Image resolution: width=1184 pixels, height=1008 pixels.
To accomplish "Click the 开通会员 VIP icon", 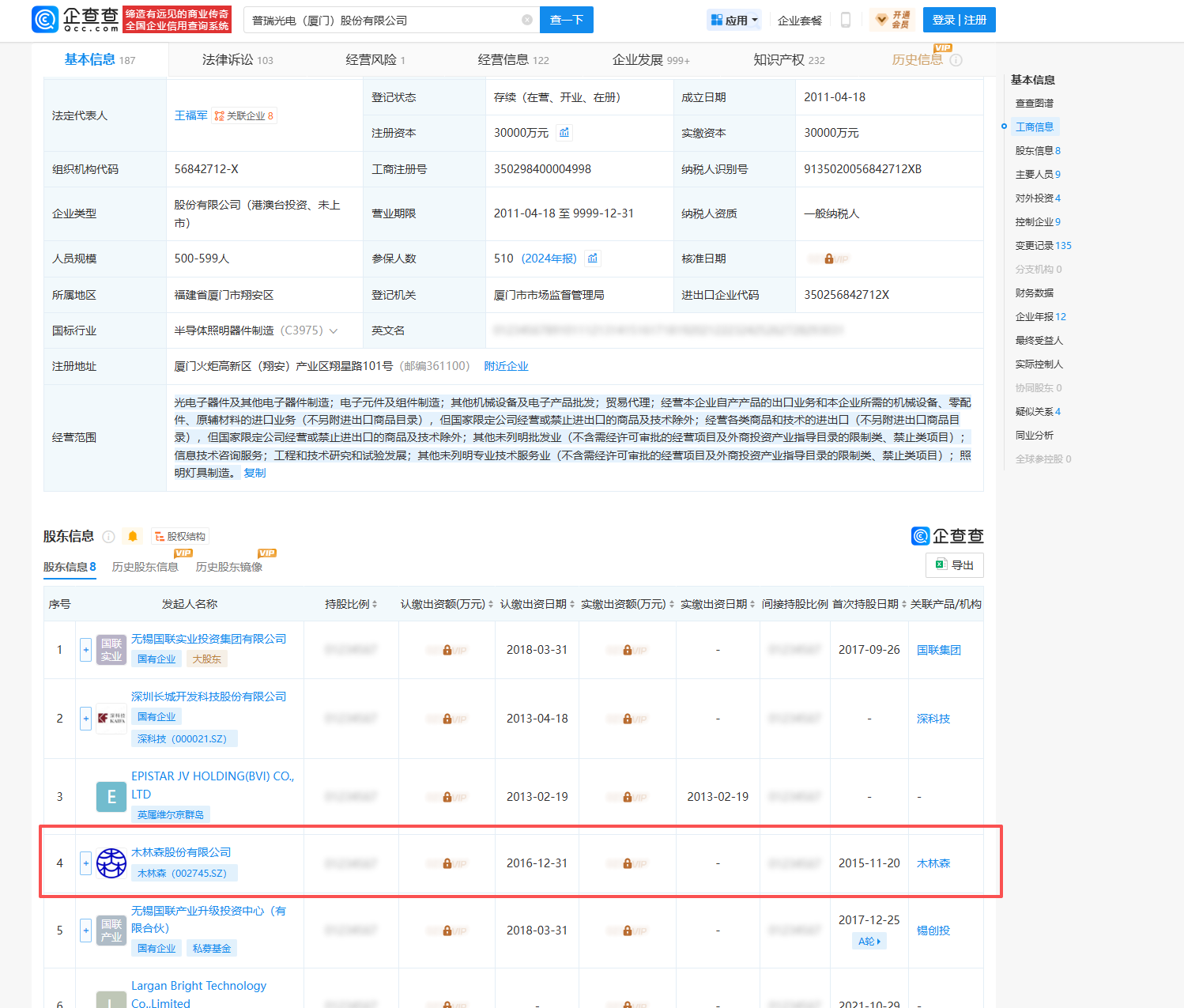I will point(892,20).
